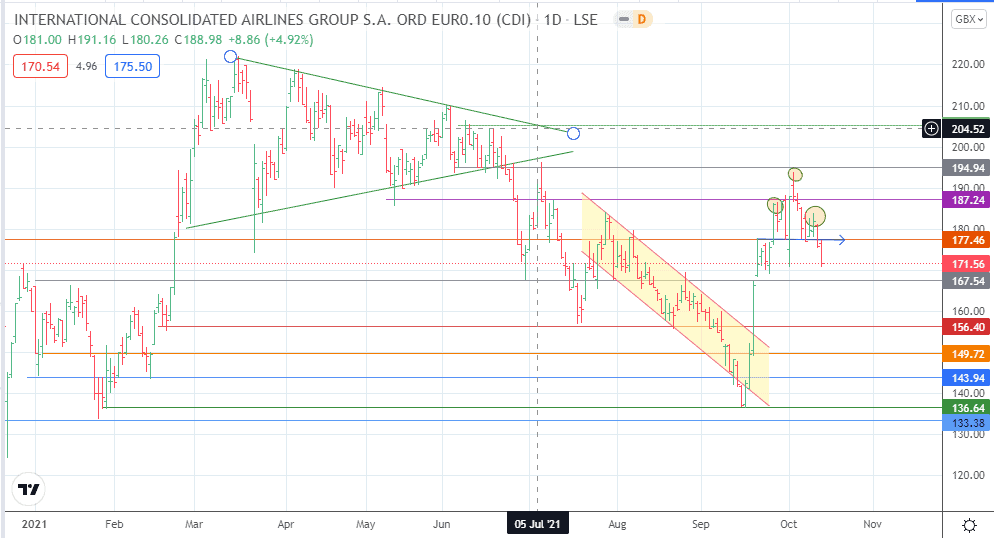The width and height of the screenshot is (994, 538).
Task: Select the 133.38 light blue price label
Action: pos(968,423)
